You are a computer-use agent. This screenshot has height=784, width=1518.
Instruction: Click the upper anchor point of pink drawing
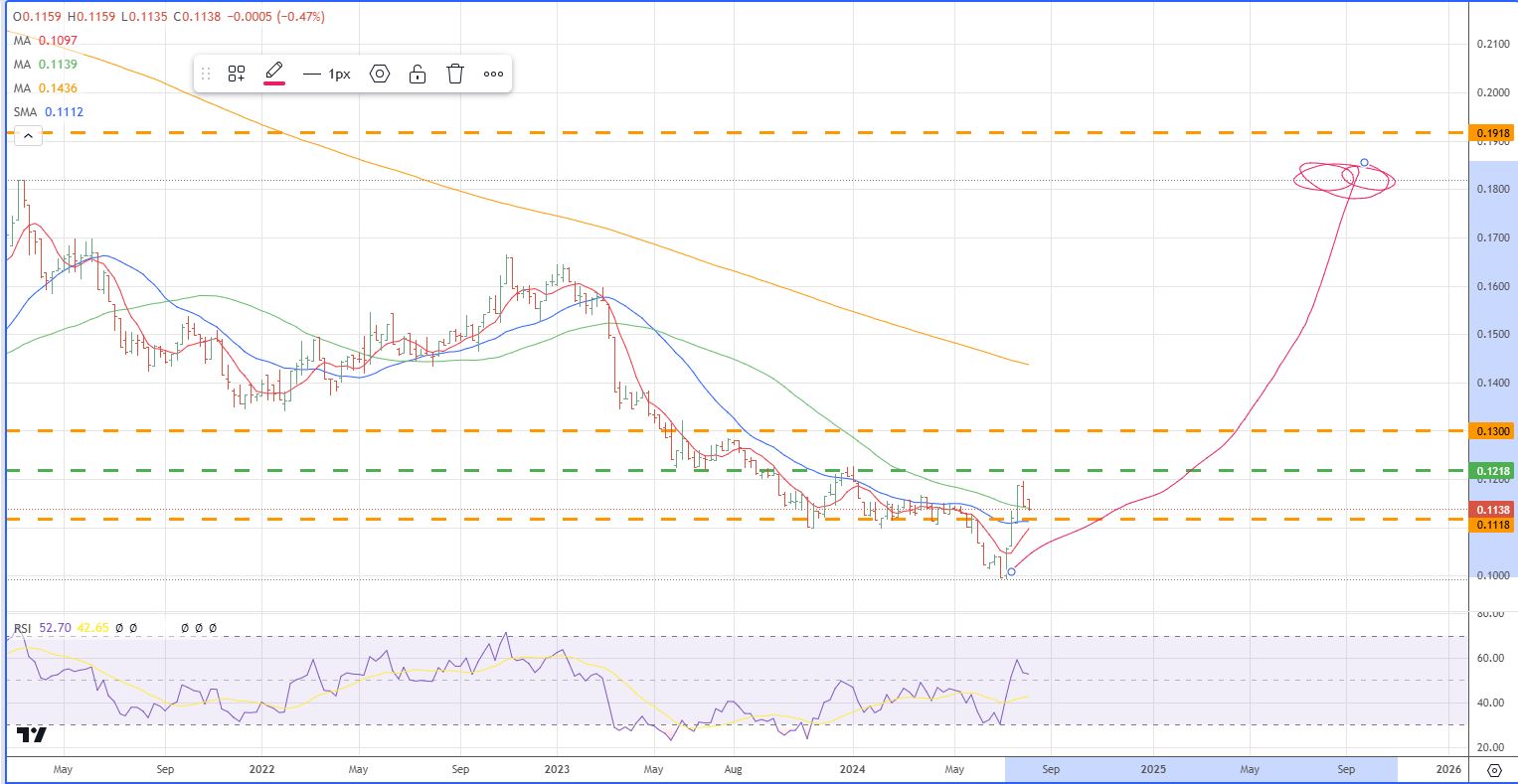pos(1364,162)
